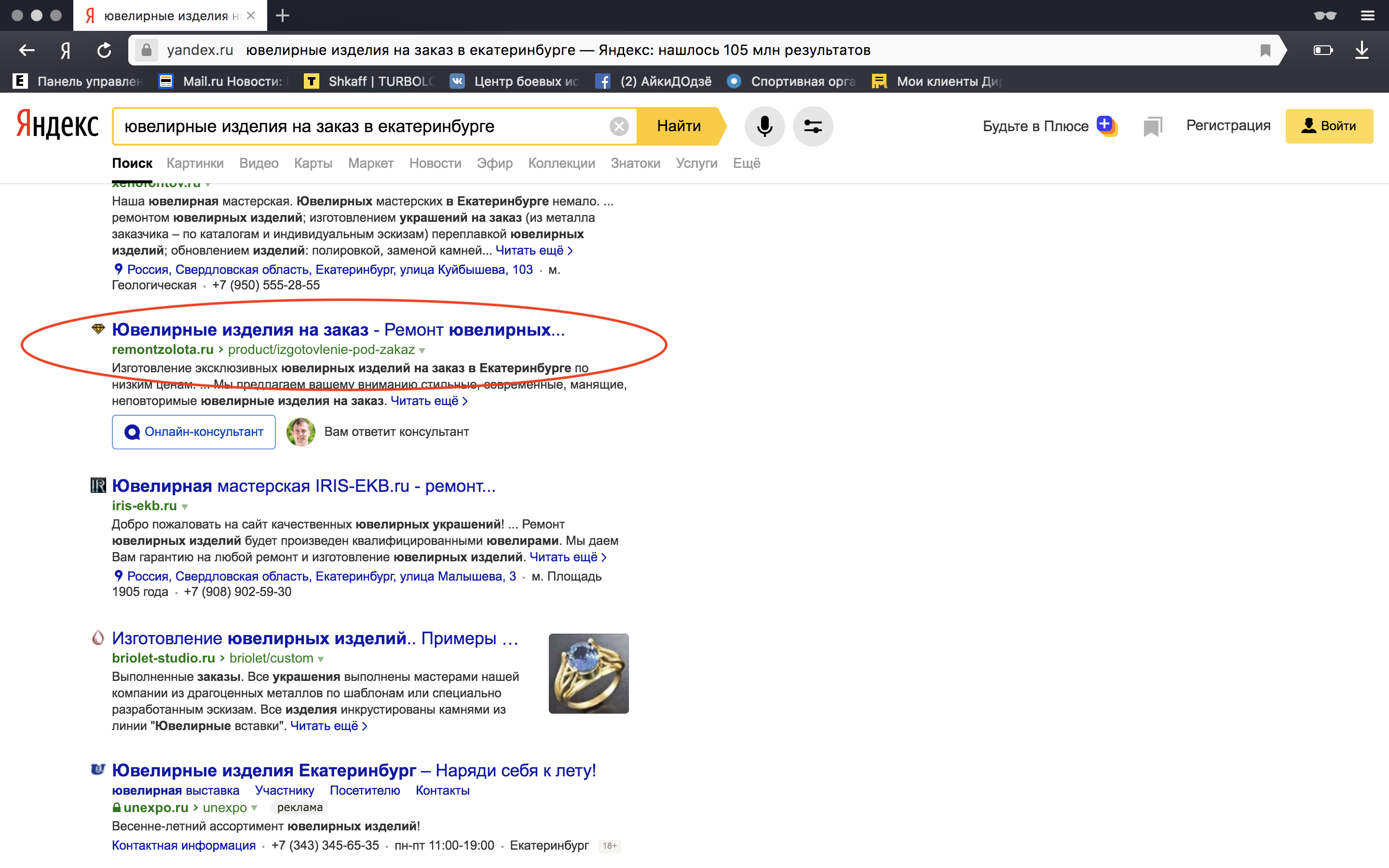Screen dimensions: 1389x868
Task: Expand the iris-ekb.ru result dropdown arrow
Action: (x=185, y=506)
